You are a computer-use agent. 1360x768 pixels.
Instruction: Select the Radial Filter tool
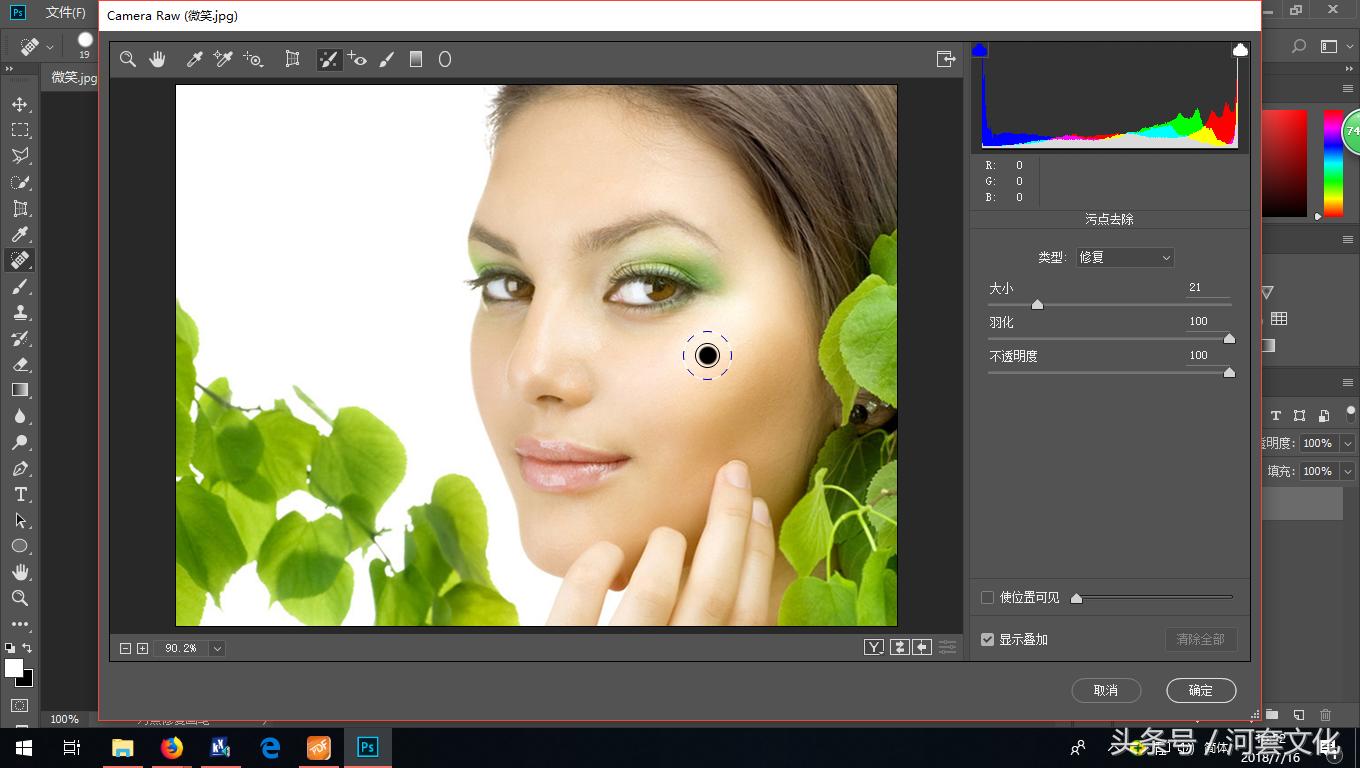(x=444, y=59)
